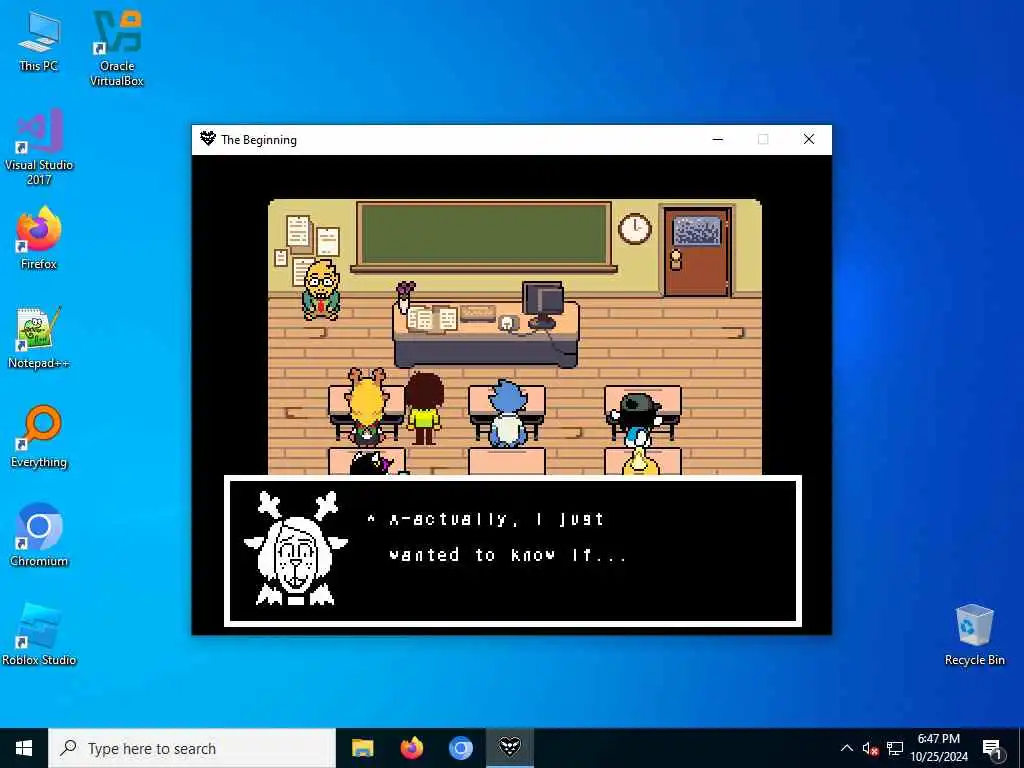Close The Beginning game window
Image resolution: width=1024 pixels, height=768 pixels.
tap(808, 139)
